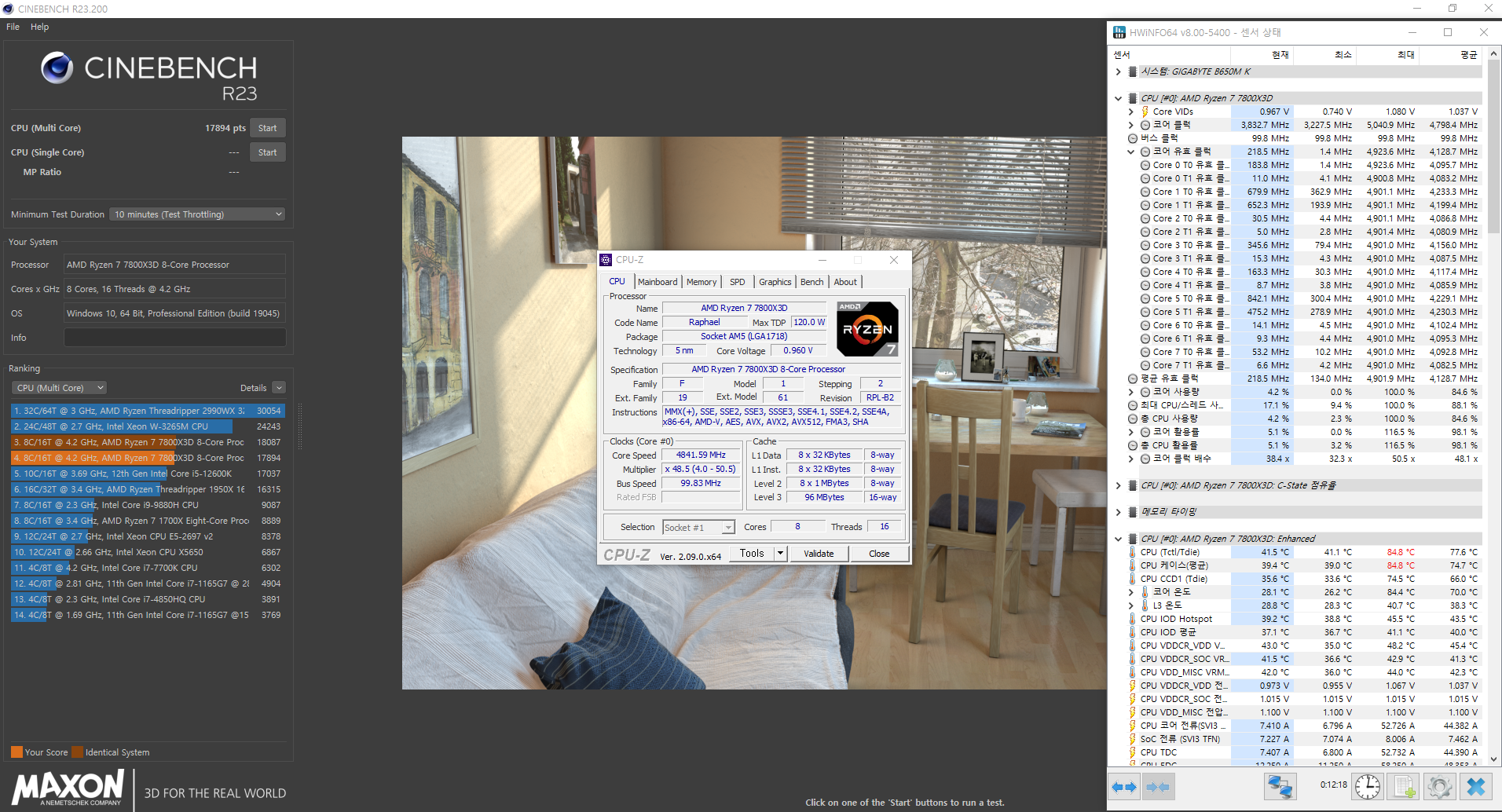Select Core i7-7700K ranking row
This screenshot has height=812, width=1502.
pyautogui.click(x=148, y=568)
